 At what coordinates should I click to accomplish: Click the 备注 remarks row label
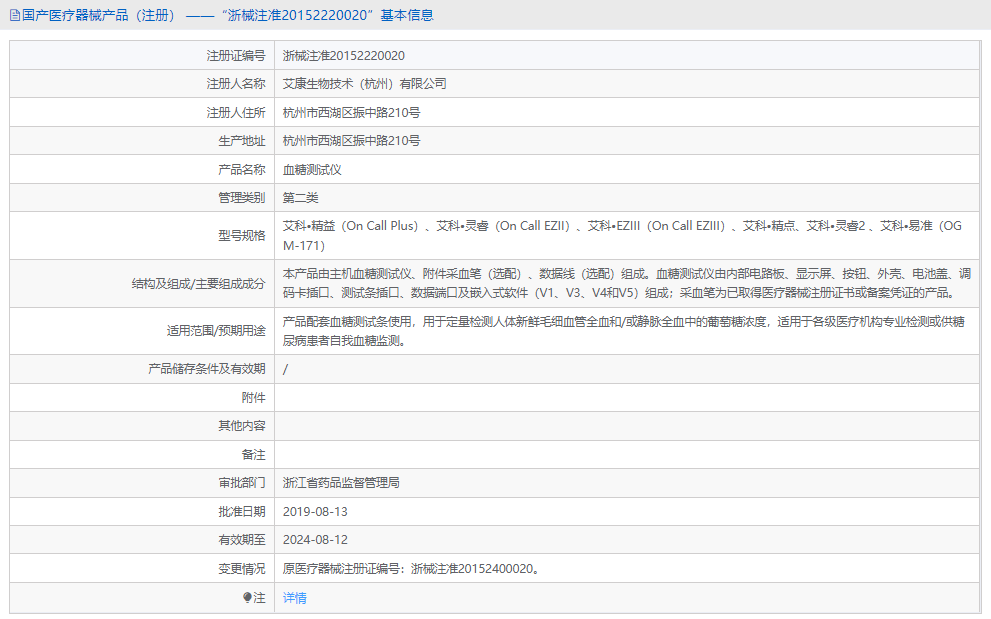pos(255,454)
